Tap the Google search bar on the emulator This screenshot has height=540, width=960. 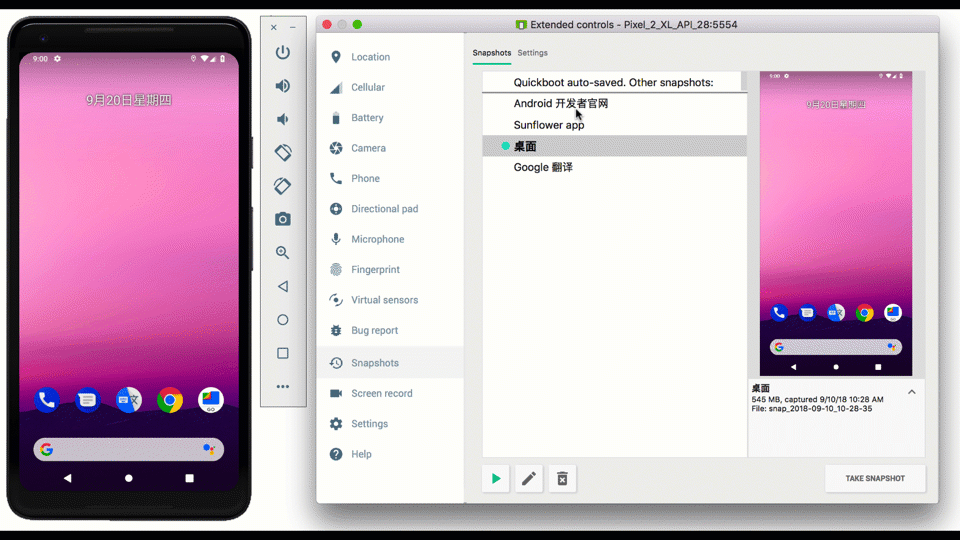coord(129,449)
